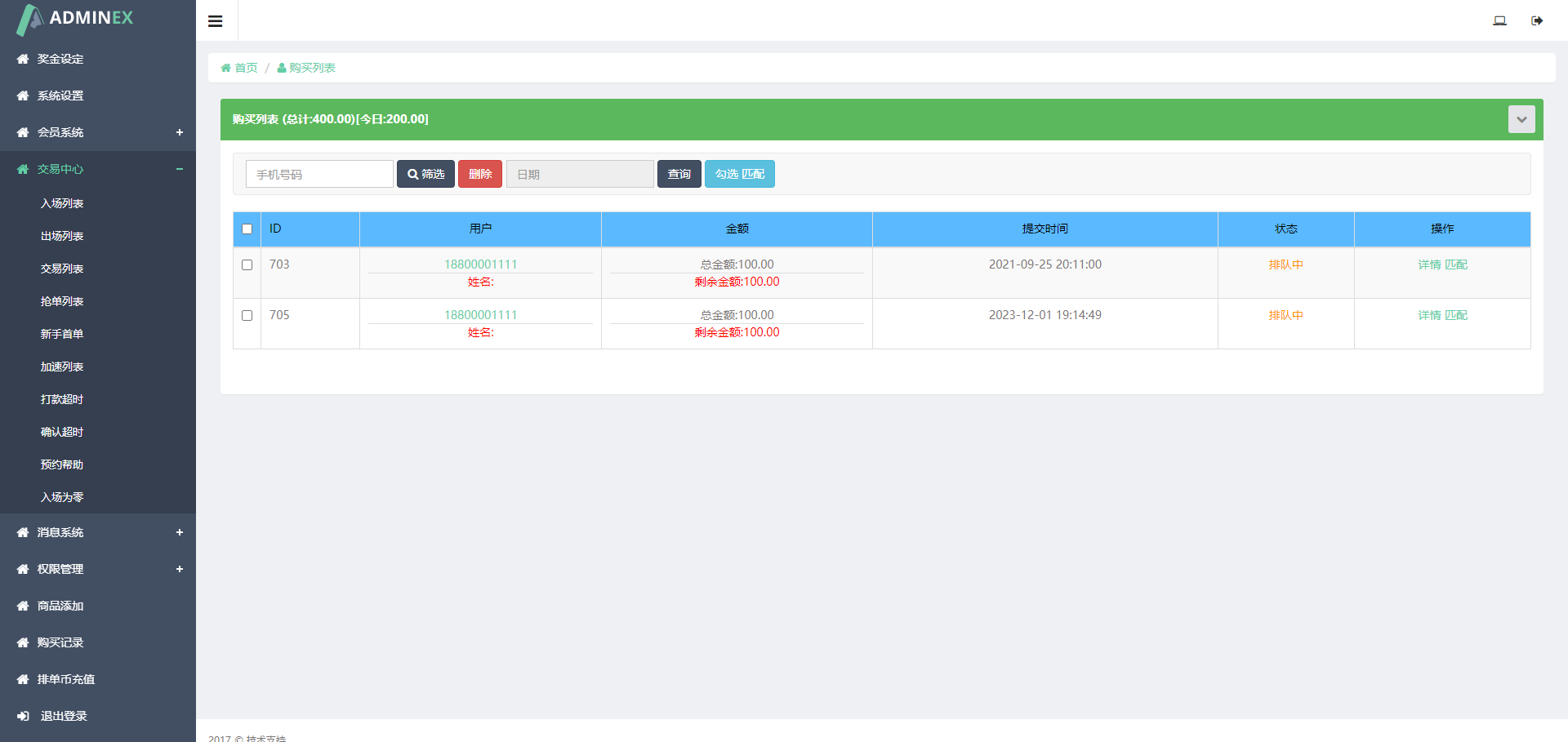Screen dimensions: 1568x742
Task: Click the home icon beside 消息系统
Action: (23, 532)
